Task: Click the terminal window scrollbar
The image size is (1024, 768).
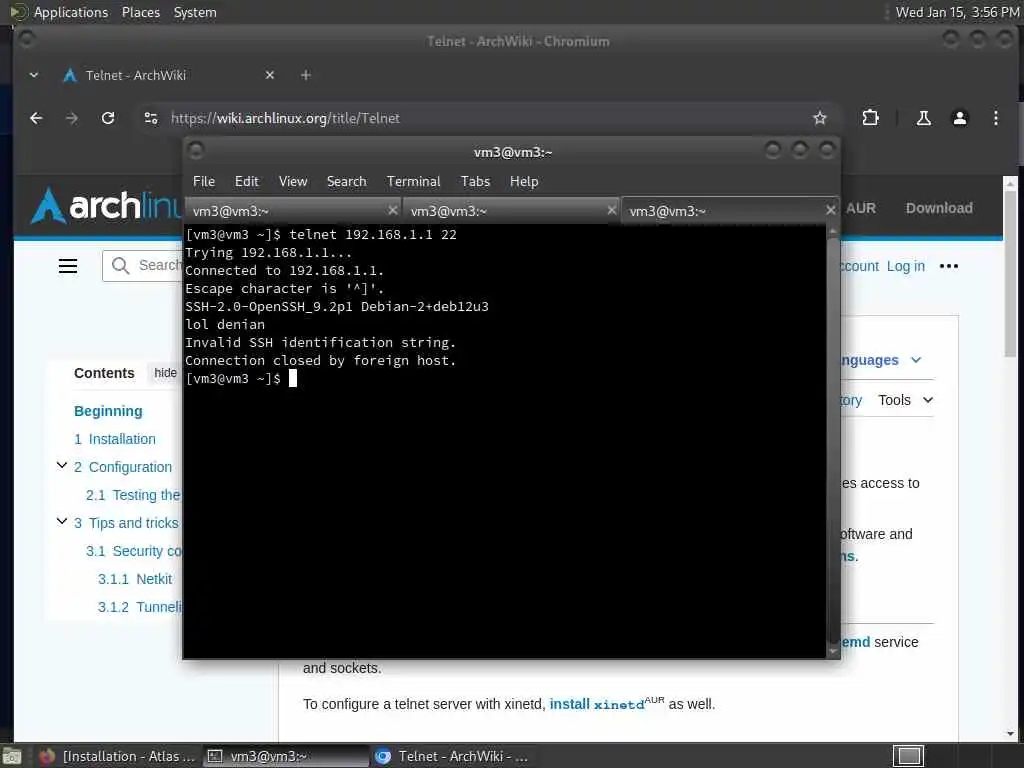Action: [833, 441]
